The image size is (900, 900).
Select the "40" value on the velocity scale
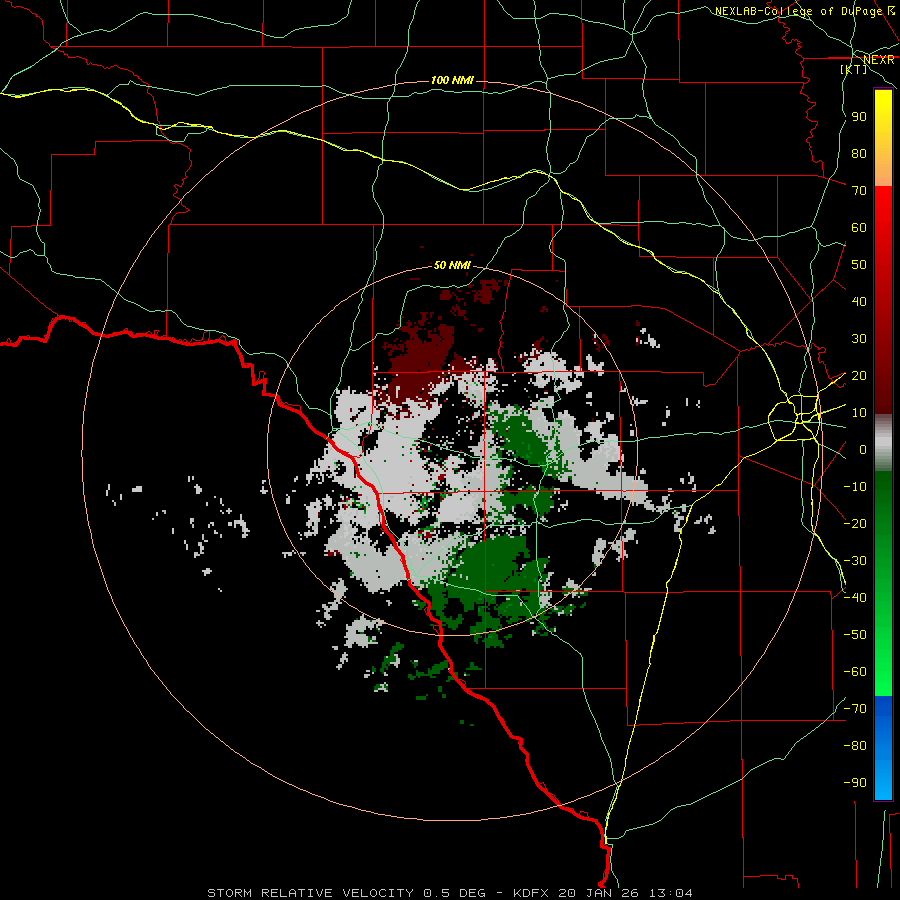tap(859, 302)
